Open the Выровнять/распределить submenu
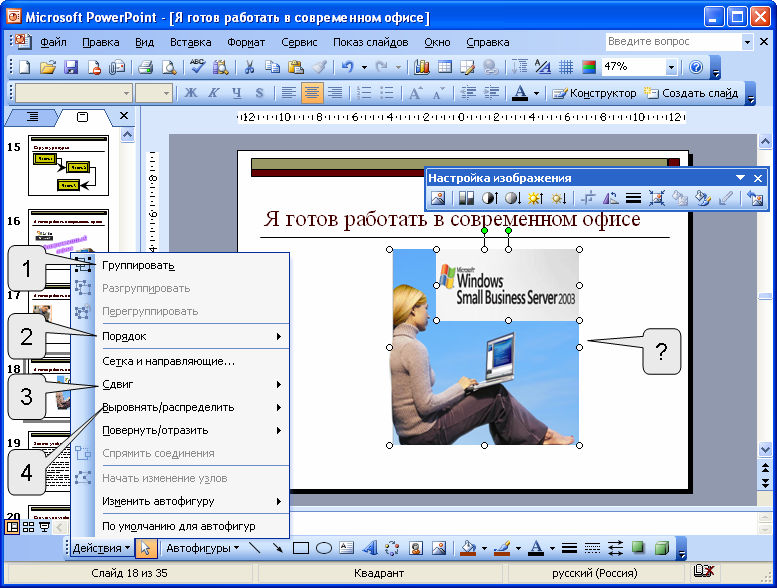 click(x=180, y=407)
